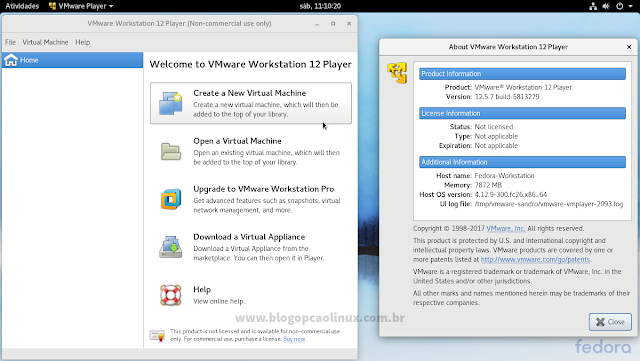This screenshot has width=640, height=361.
Task: Open Atividades overview
Action: [x=22, y=6]
